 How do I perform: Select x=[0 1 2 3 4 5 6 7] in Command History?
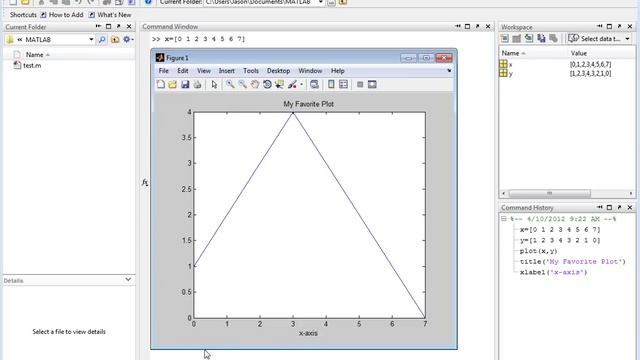(x=560, y=229)
